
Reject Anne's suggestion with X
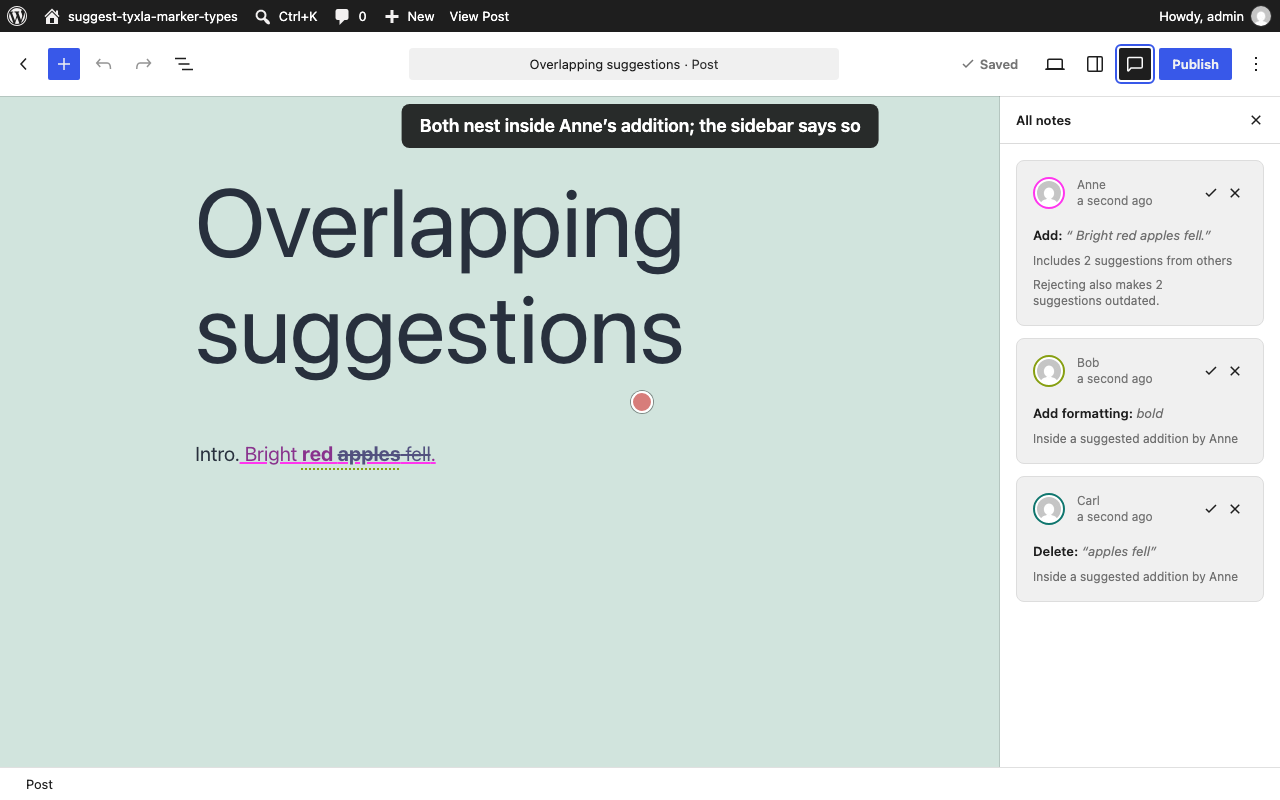pos(1235,193)
